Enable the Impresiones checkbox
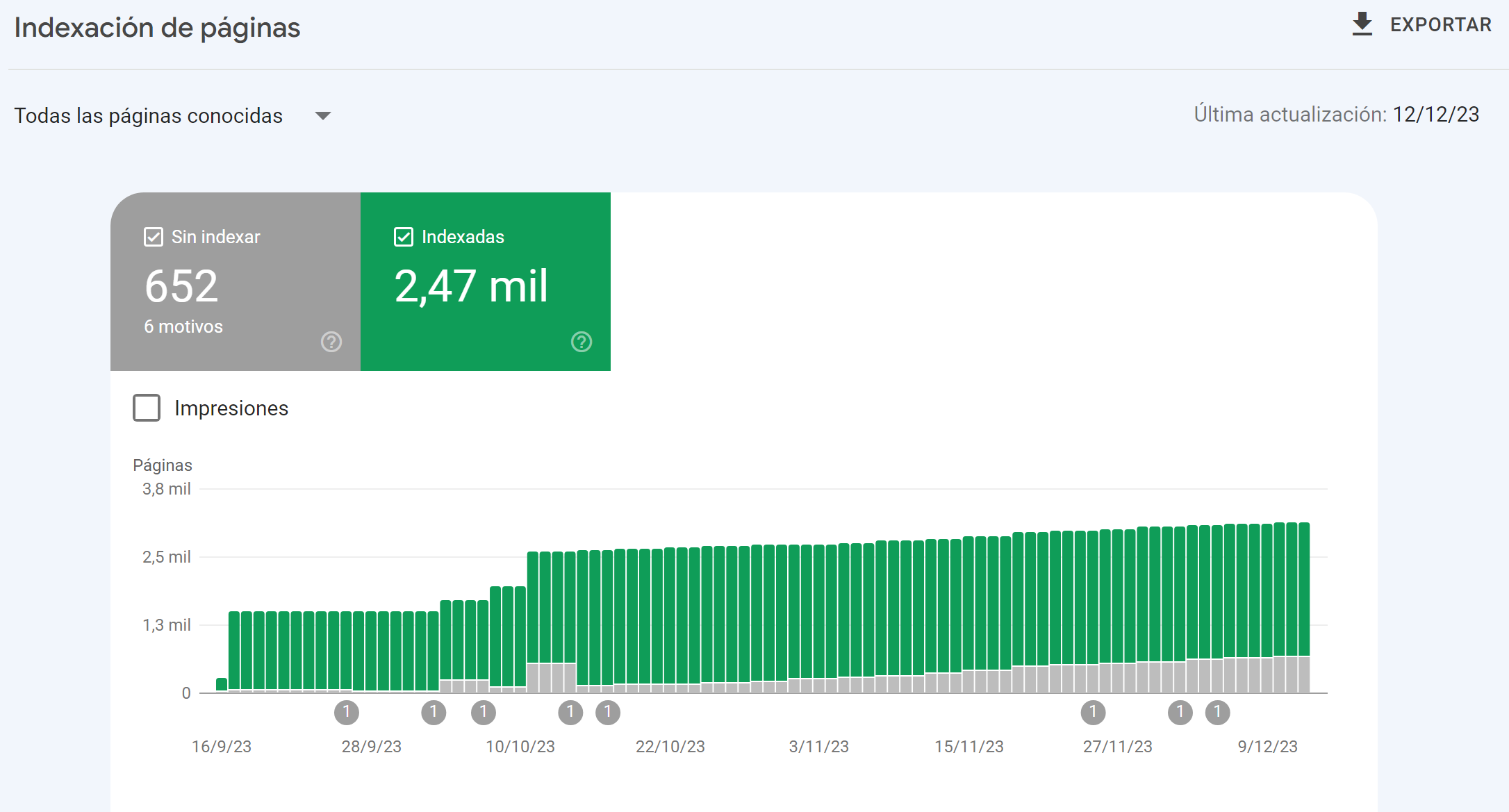Viewport: 1509px width, 812px height. tap(147, 408)
